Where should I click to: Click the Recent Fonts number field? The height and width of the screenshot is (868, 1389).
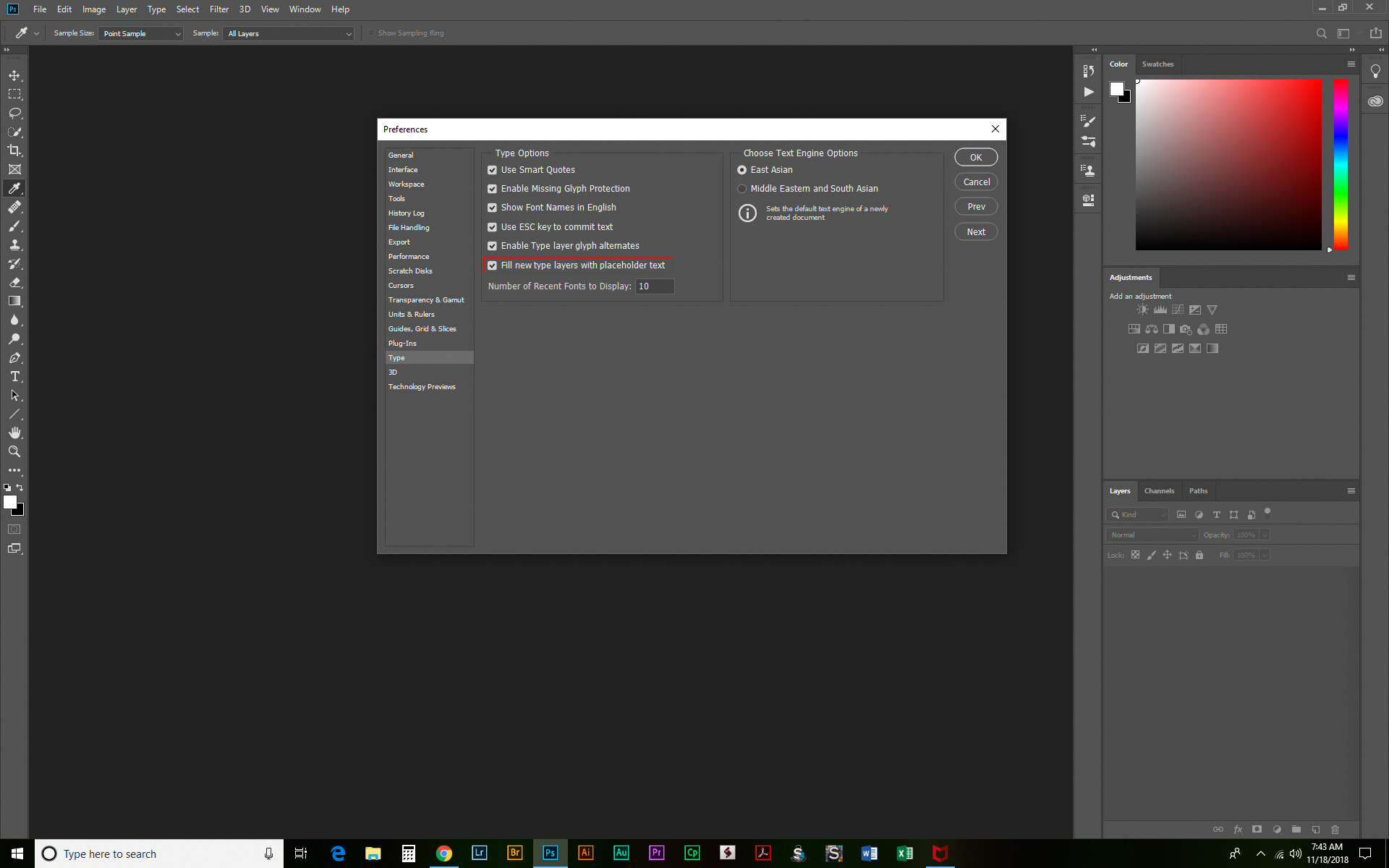(655, 286)
